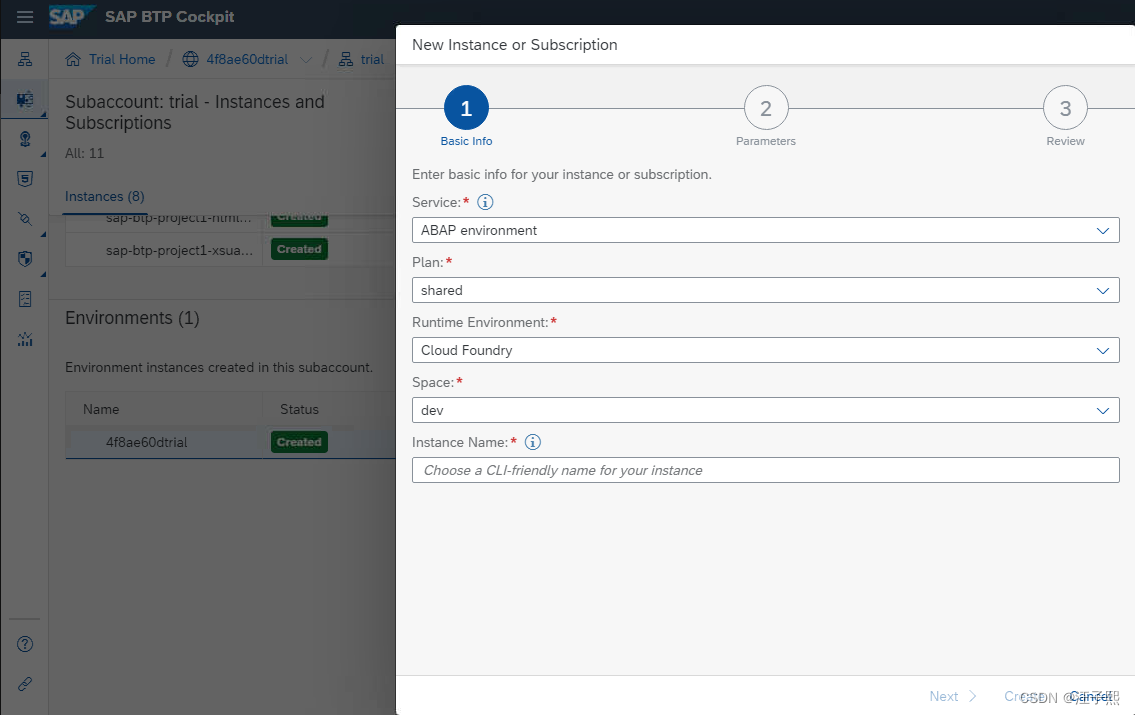Open the Usage Analytics sidebar icon
The height and width of the screenshot is (715, 1135).
pos(25,339)
